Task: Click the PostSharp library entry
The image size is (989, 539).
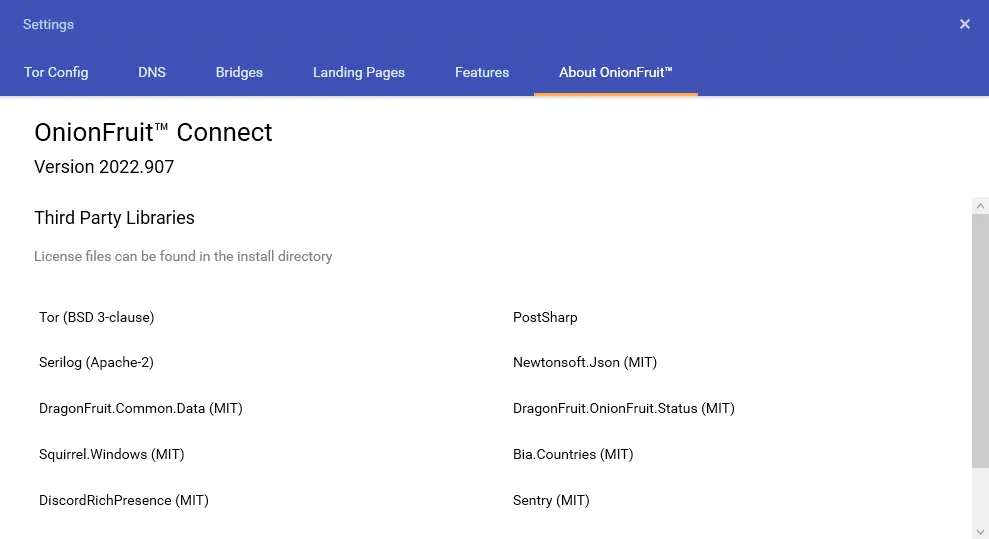Action: pyautogui.click(x=545, y=317)
